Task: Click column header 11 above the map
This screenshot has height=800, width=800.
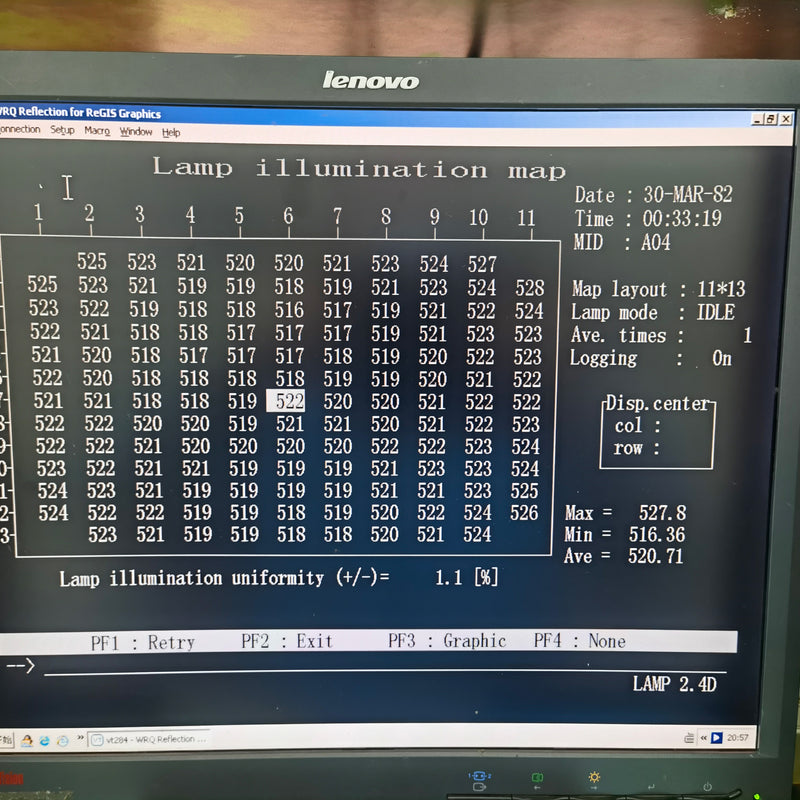Action: click(x=526, y=218)
